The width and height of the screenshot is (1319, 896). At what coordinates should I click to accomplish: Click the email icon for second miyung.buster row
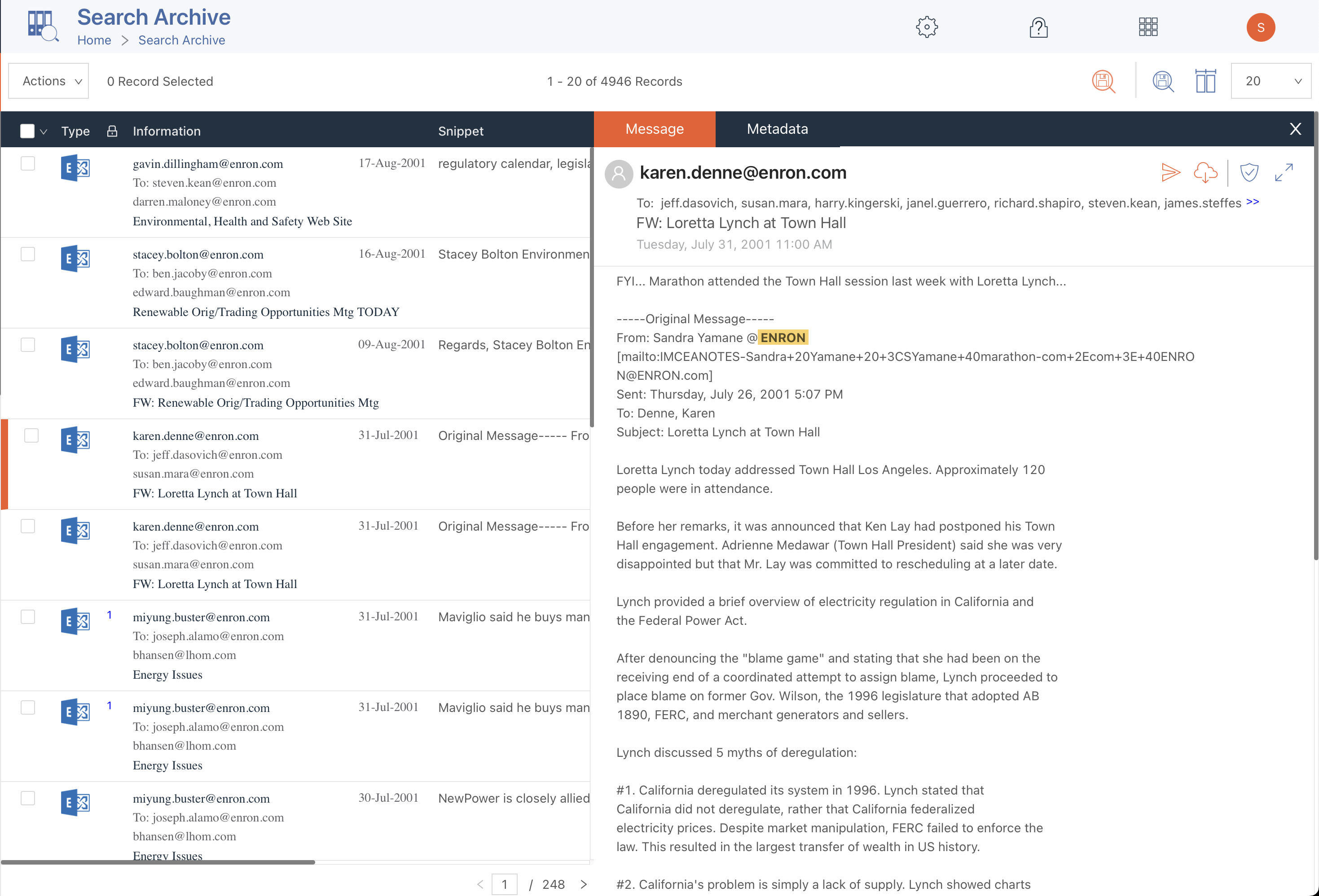[x=75, y=712]
